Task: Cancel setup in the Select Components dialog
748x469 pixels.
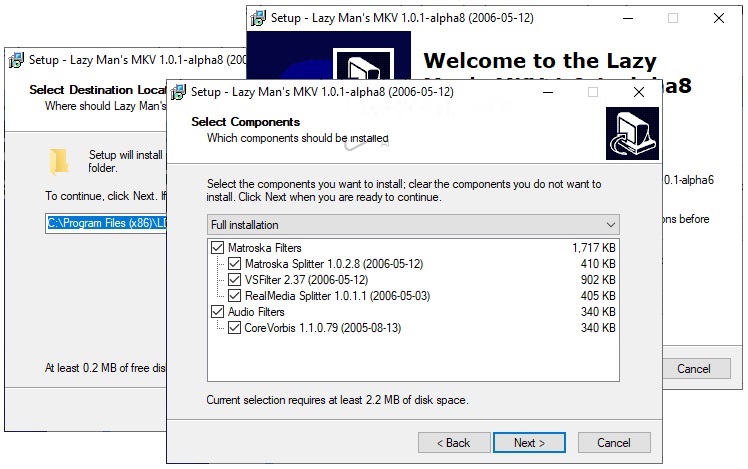Action: 613,442
